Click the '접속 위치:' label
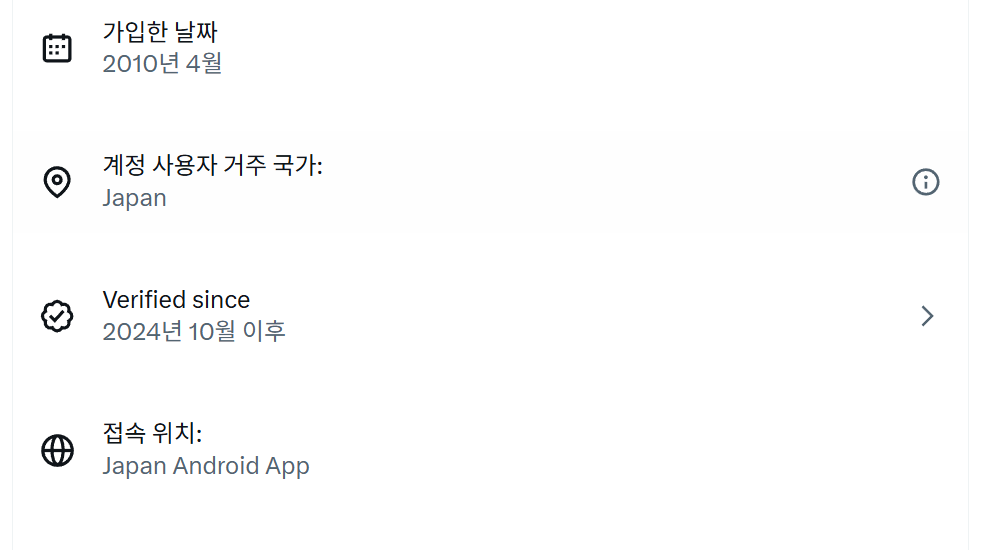991x550 pixels. coord(153,433)
